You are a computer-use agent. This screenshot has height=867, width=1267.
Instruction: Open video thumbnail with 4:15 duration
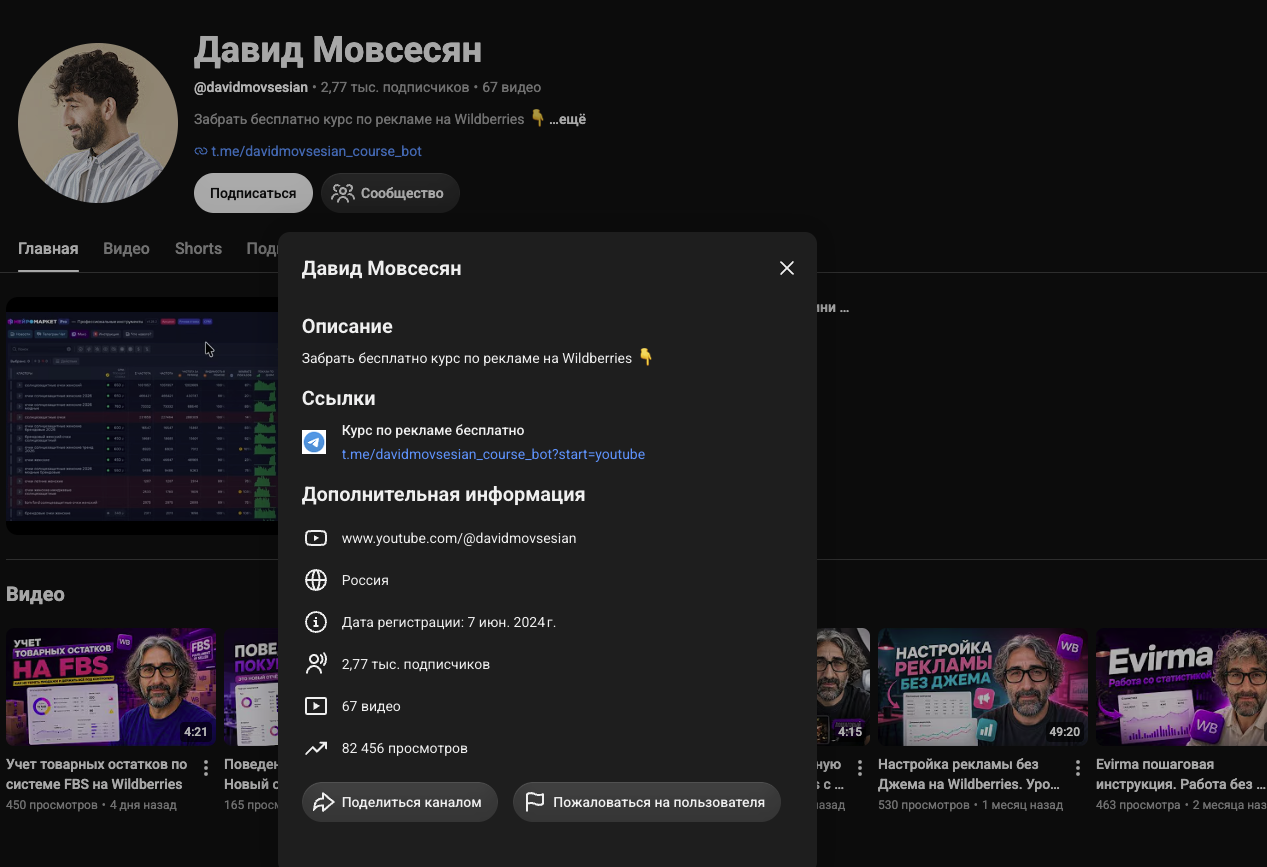[843, 687]
